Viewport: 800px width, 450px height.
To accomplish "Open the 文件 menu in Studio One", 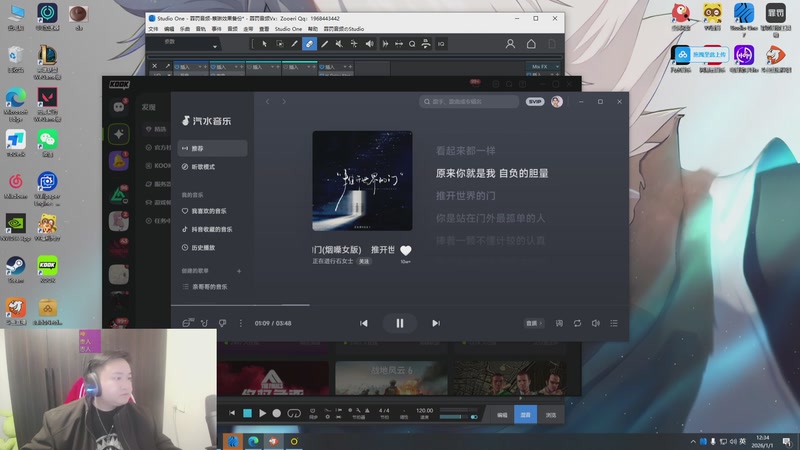I will click(x=153, y=29).
